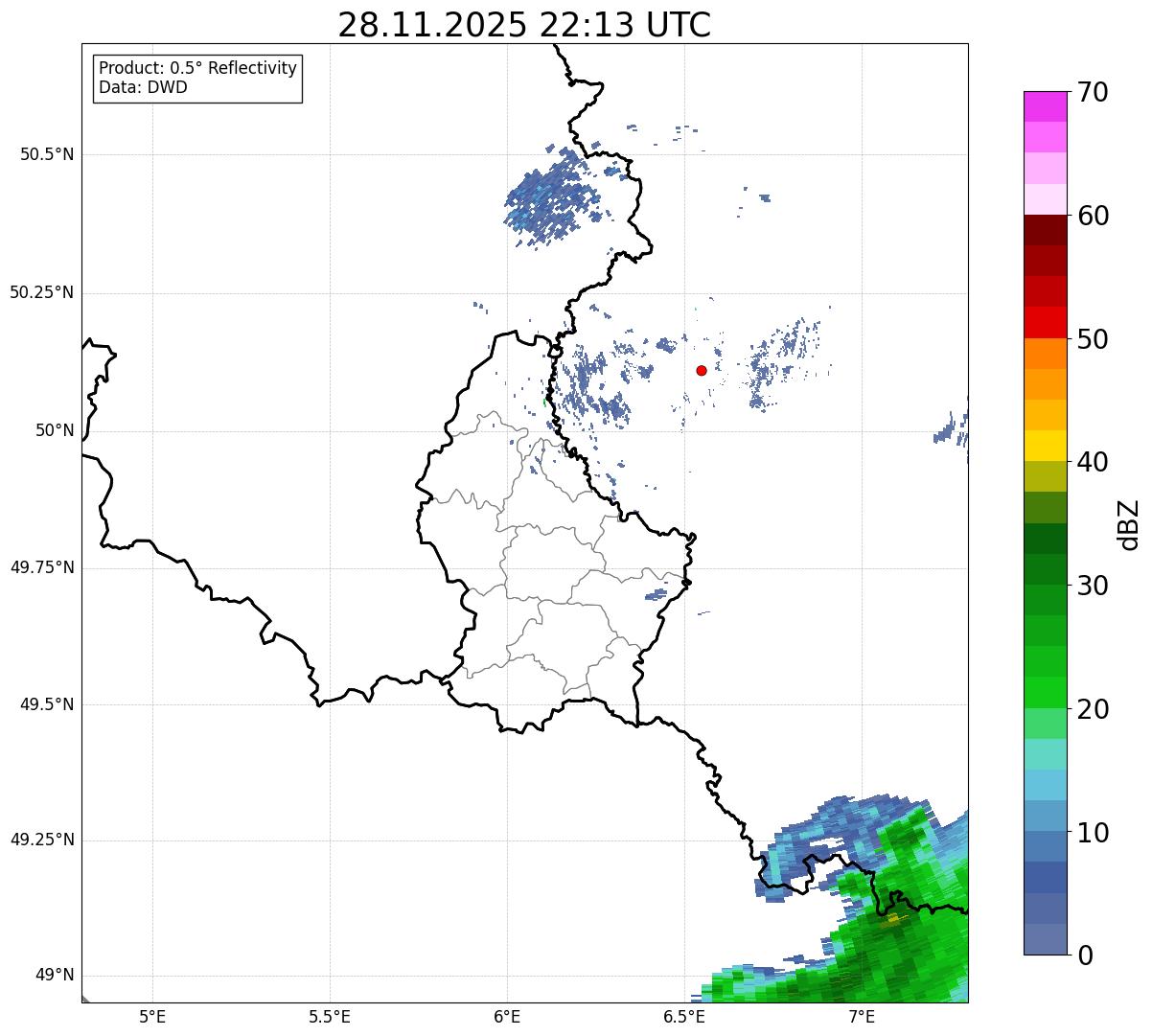Image resolution: width=1152 pixels, height=1036 pixels.
Task: Click colorbar tick value 30
Action: (x=1093, y=586)
